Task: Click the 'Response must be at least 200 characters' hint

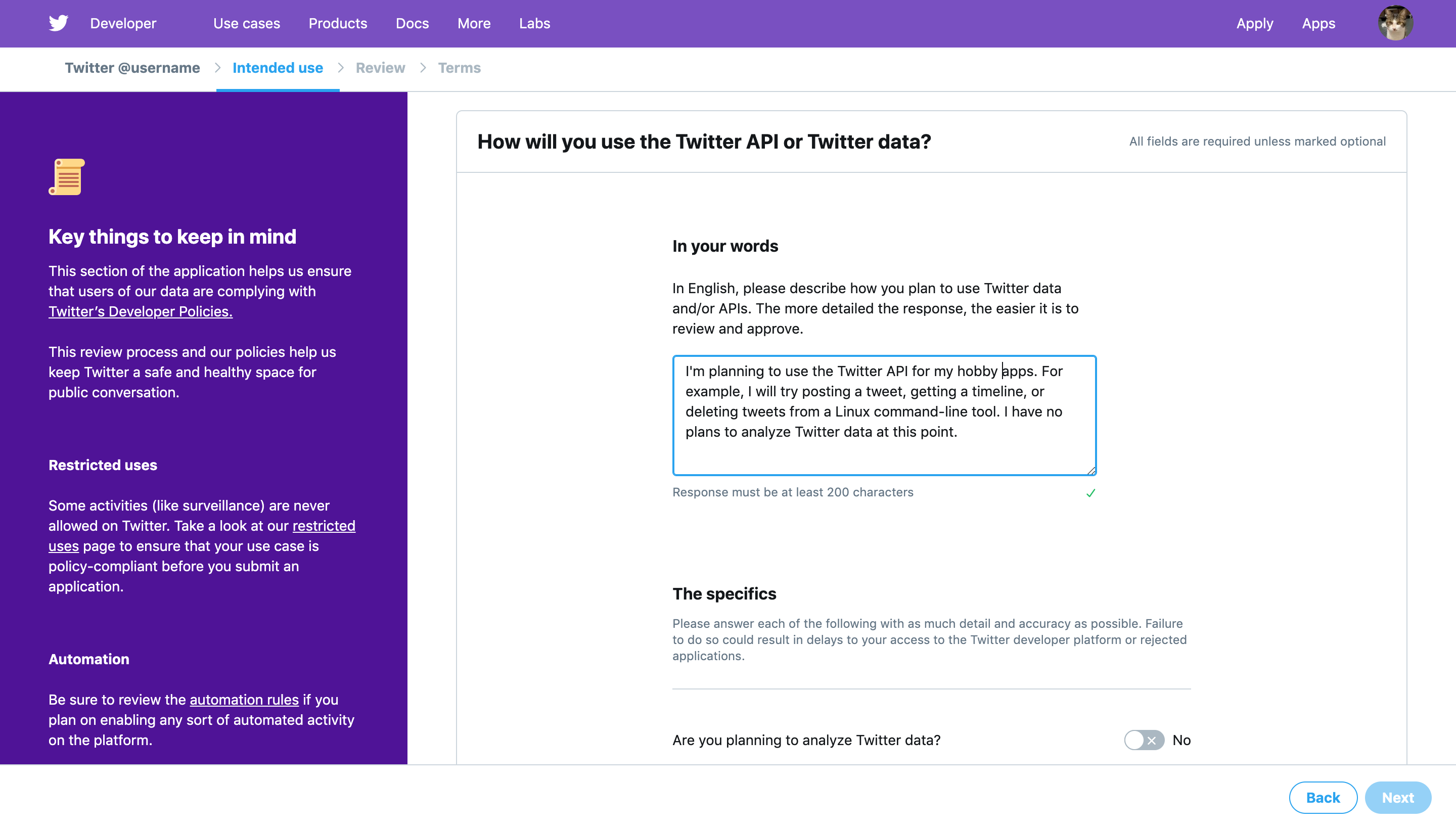Action: point(793,492)
